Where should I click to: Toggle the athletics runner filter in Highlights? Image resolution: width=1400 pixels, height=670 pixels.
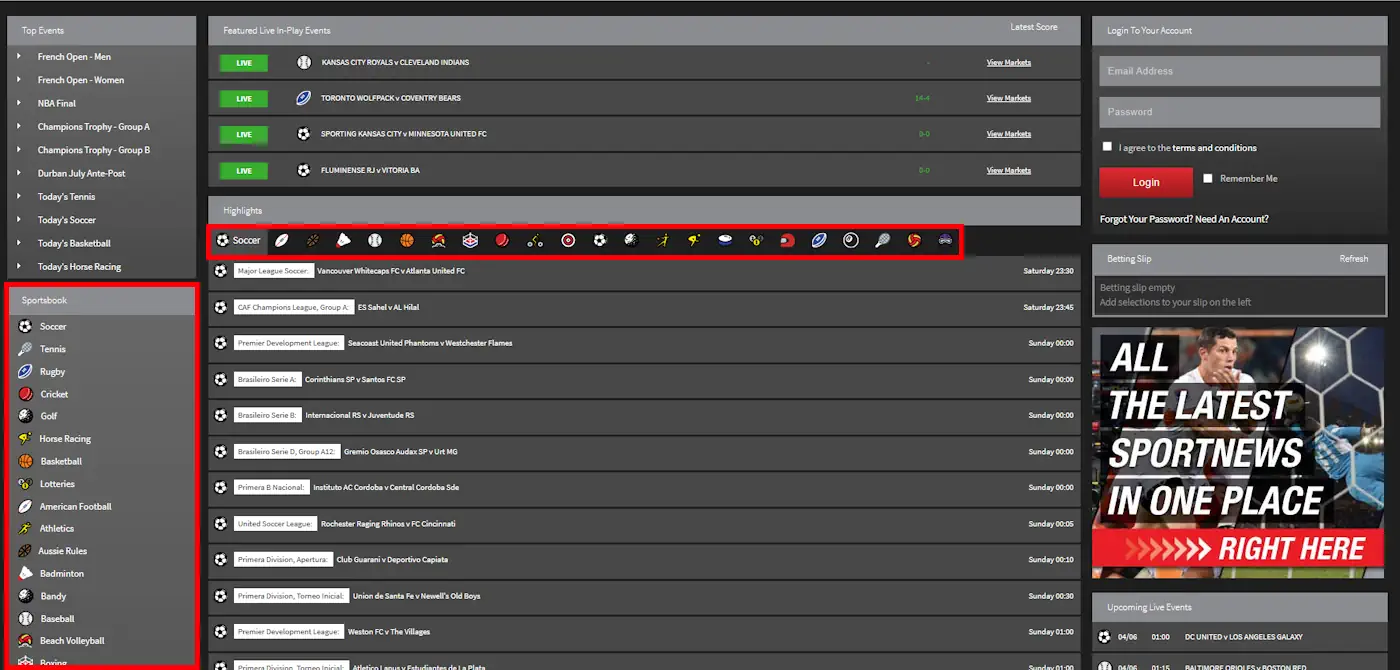tap(663, 240)
